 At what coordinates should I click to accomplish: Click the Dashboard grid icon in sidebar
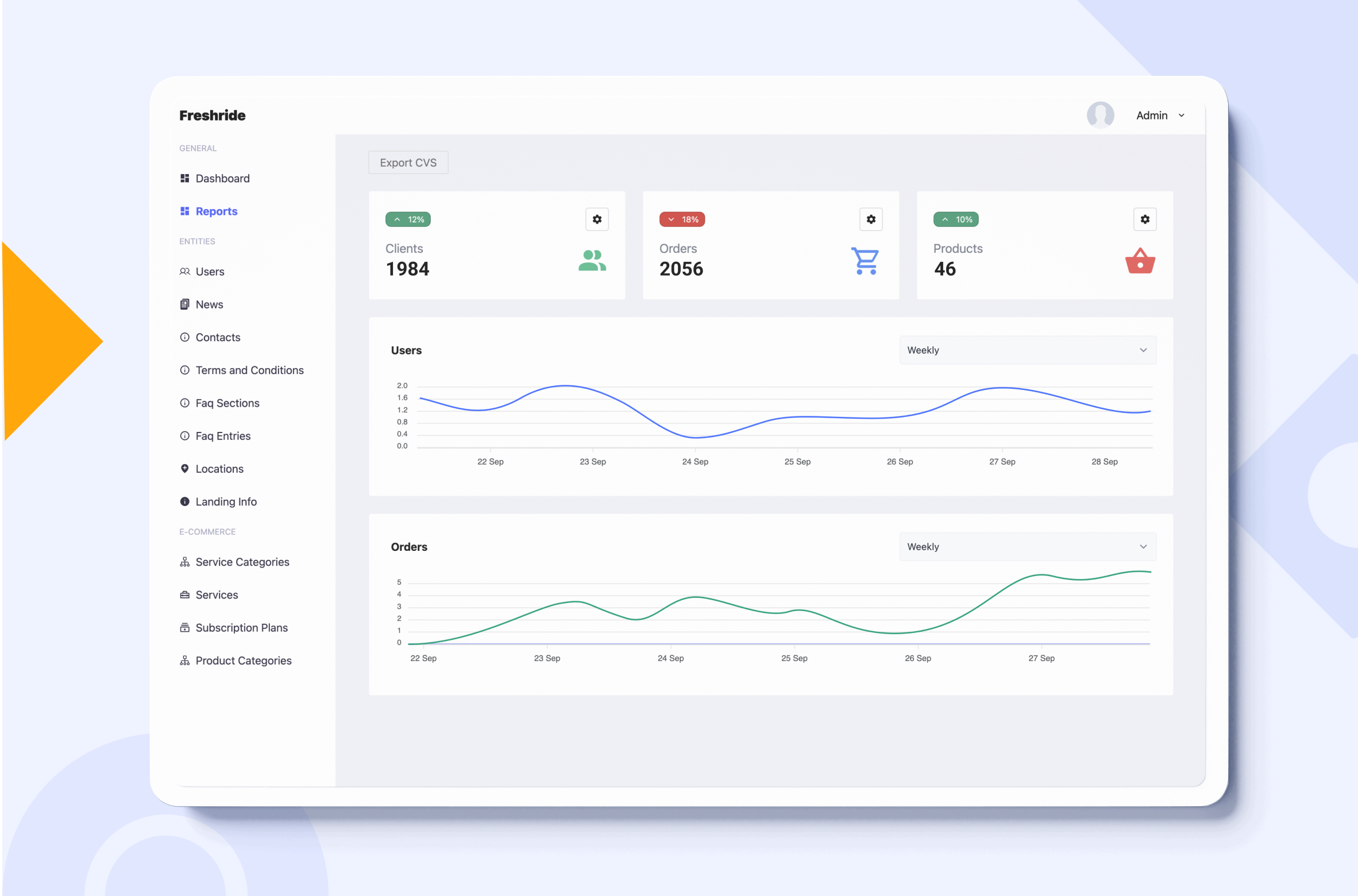[x=184, y=179]
